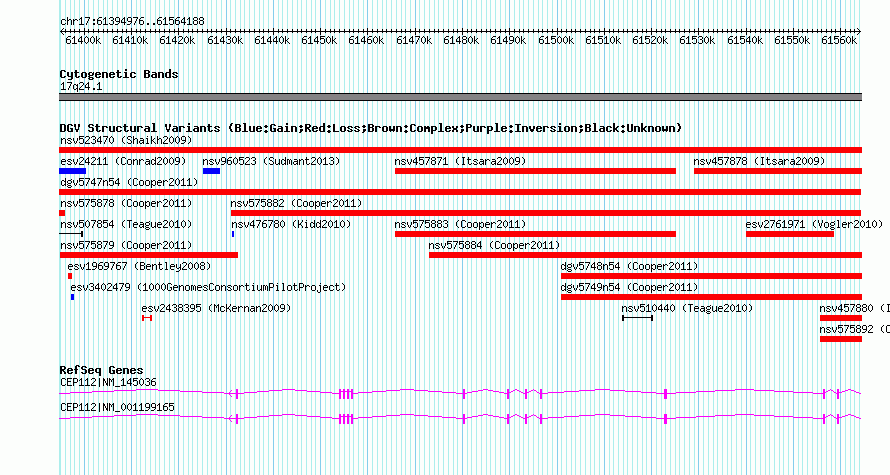890x475 pixels.
Task: Click the nsv523470 (Shaikh2009) variant label
Action: pos(126,140)
